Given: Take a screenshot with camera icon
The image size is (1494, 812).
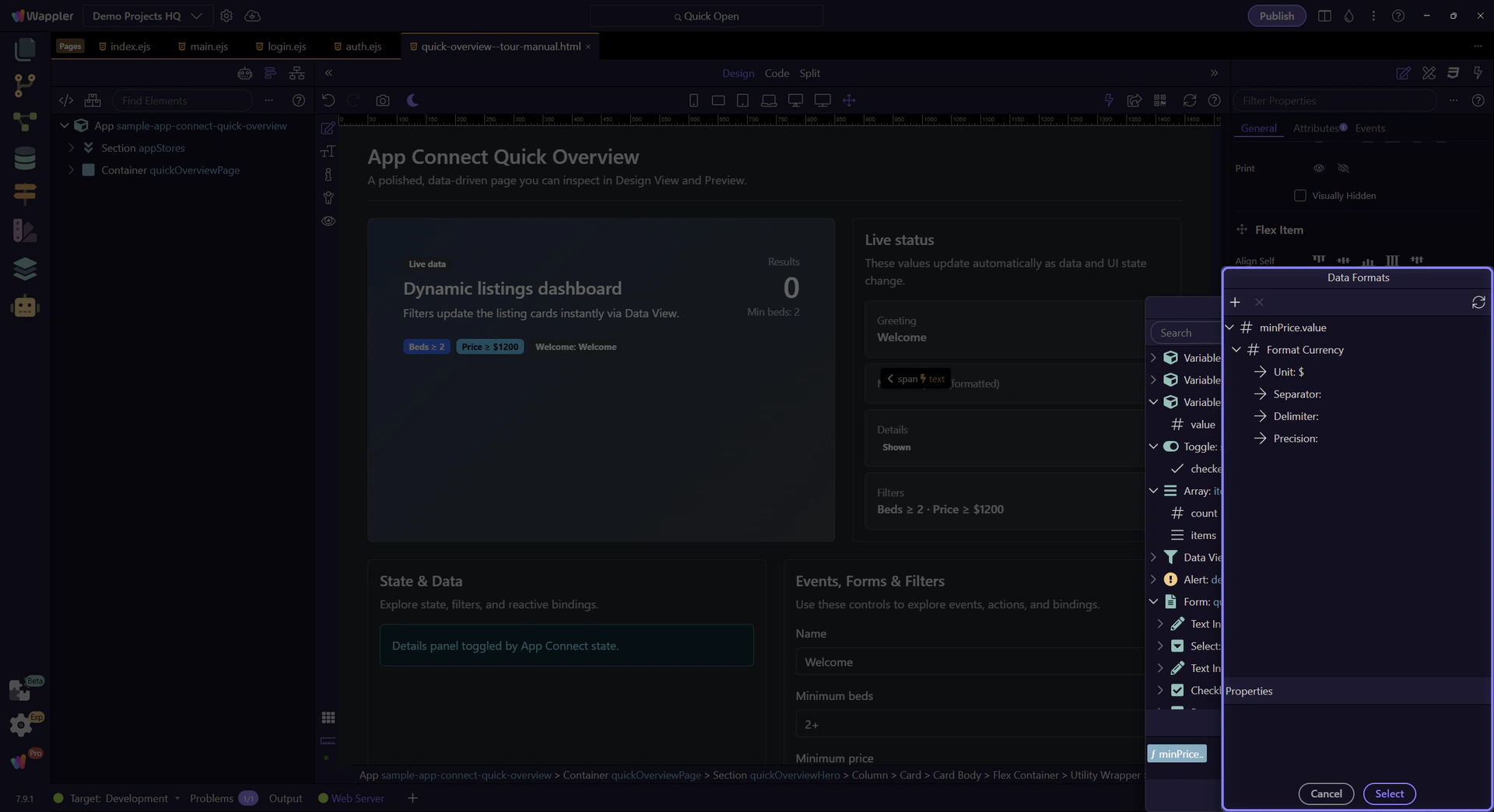Looking at the screenshot, I should click(x=382, y=100).
